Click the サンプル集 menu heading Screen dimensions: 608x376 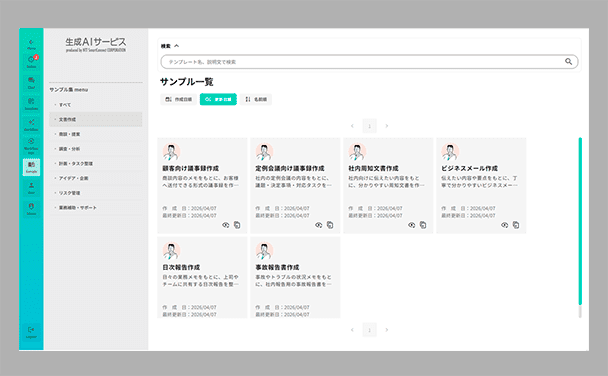tap(69, 90)
